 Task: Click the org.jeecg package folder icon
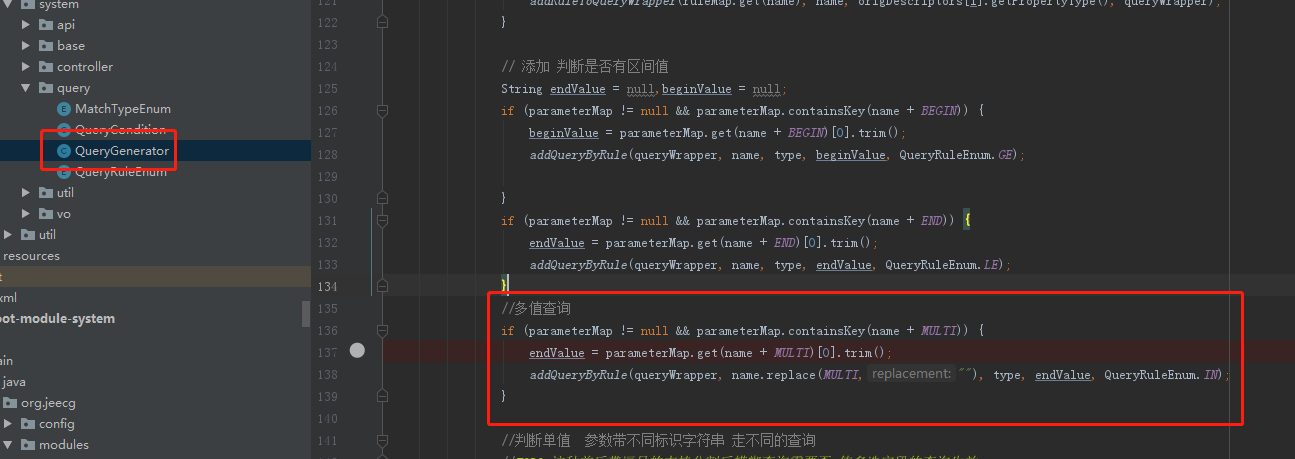pyautogui.click(x=10, y=403)
